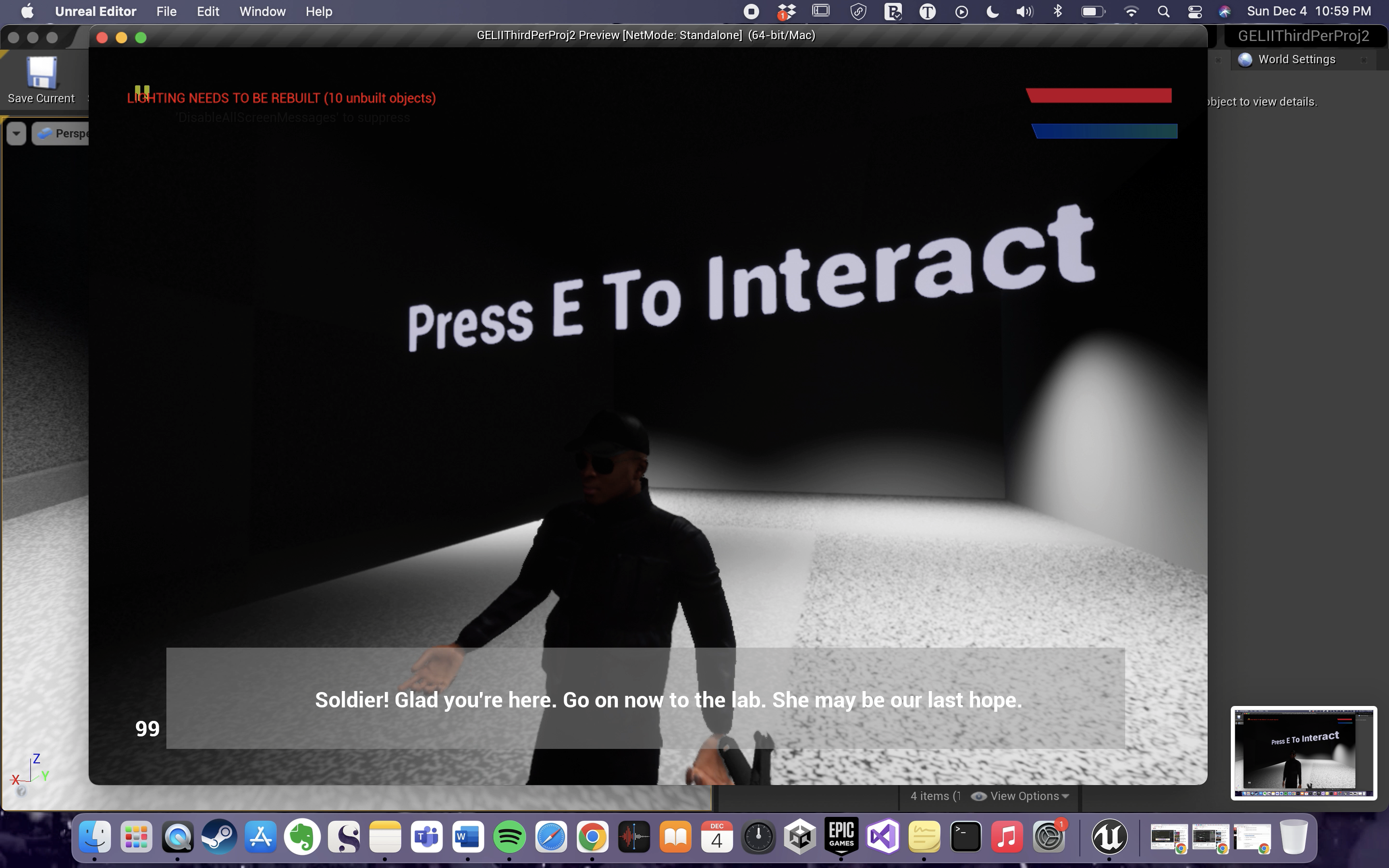Open Control Center in menu bar
1389x868 pixels.
[x=1195, y=12]
